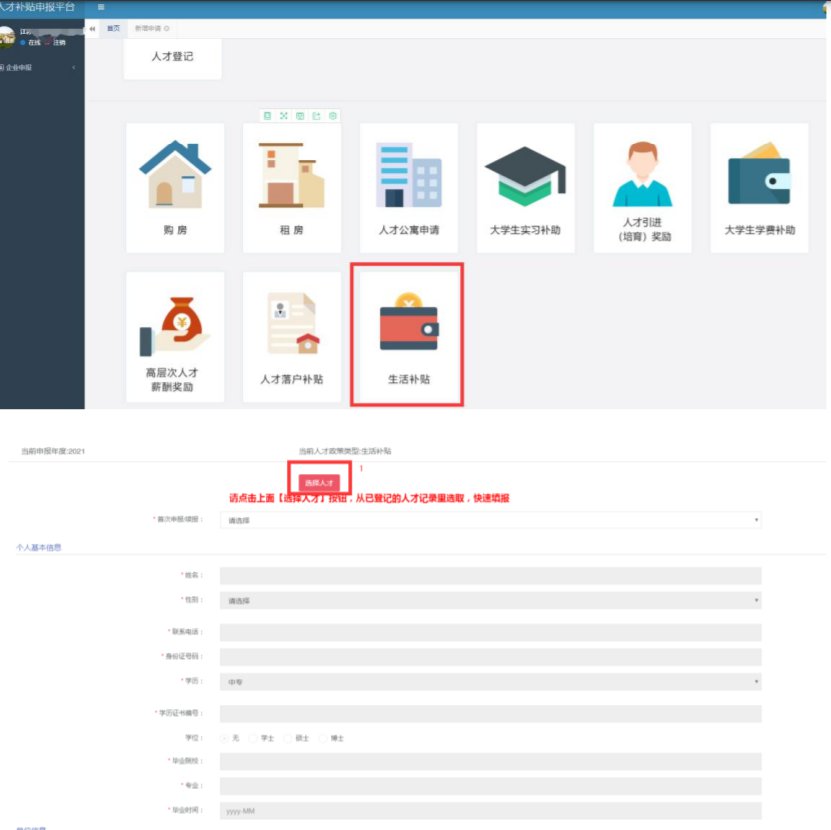
Task: Open the 购房 house purchase subsidy card
Action: [175, 188]
